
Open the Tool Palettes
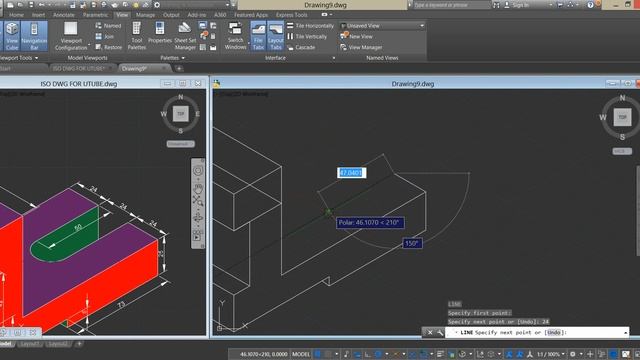pos(137,36)
